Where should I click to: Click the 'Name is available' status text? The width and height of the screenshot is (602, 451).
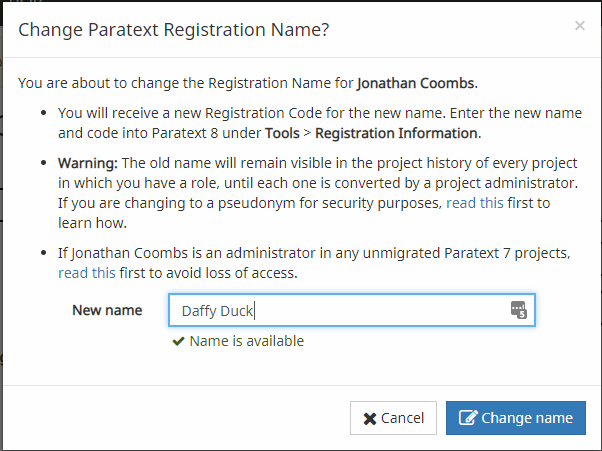coord(246,341)
